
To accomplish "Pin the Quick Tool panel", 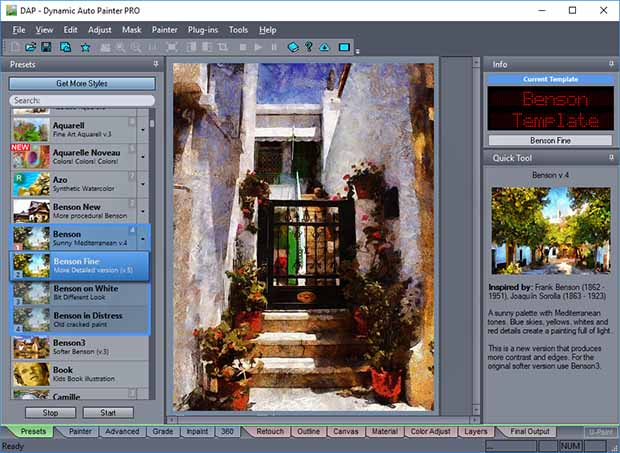I will point(611,158).
